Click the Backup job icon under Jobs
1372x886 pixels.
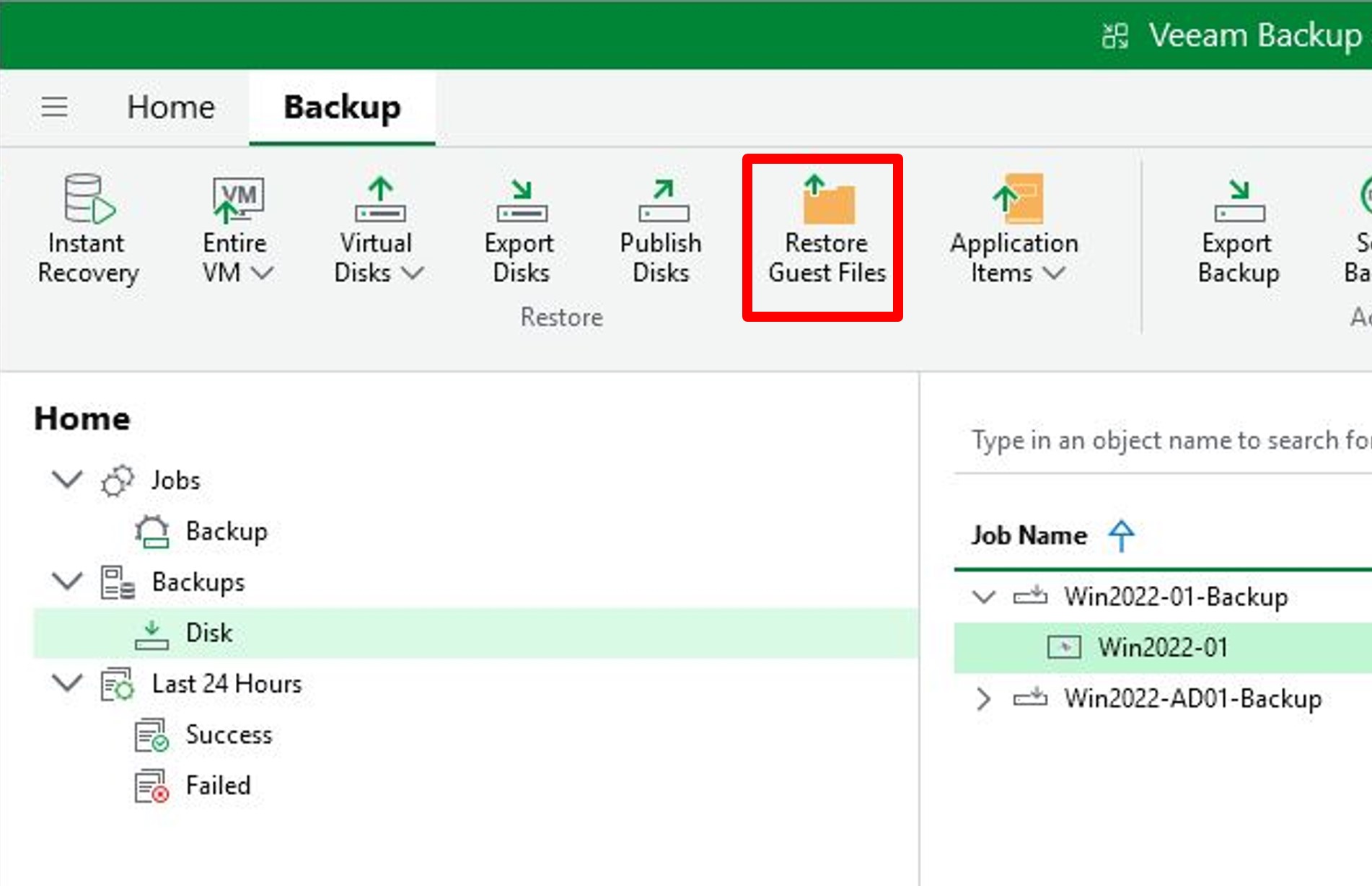[x=151, y=532]
